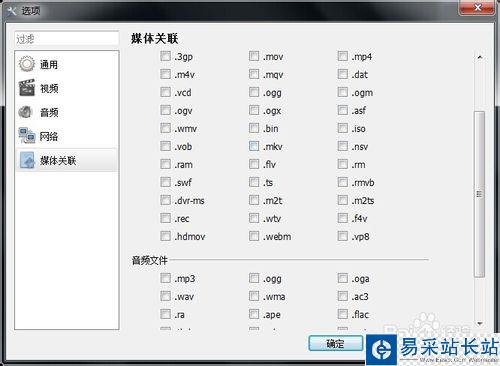This screenshot has width=500, height=366.
Task: Click the scrollbar up arrow
Action: (x=479, y=57)
